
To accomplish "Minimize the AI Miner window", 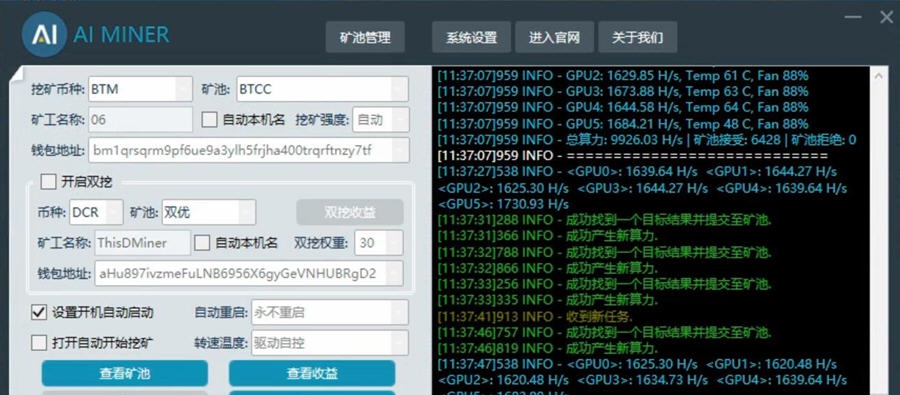I will coord(853,17).
